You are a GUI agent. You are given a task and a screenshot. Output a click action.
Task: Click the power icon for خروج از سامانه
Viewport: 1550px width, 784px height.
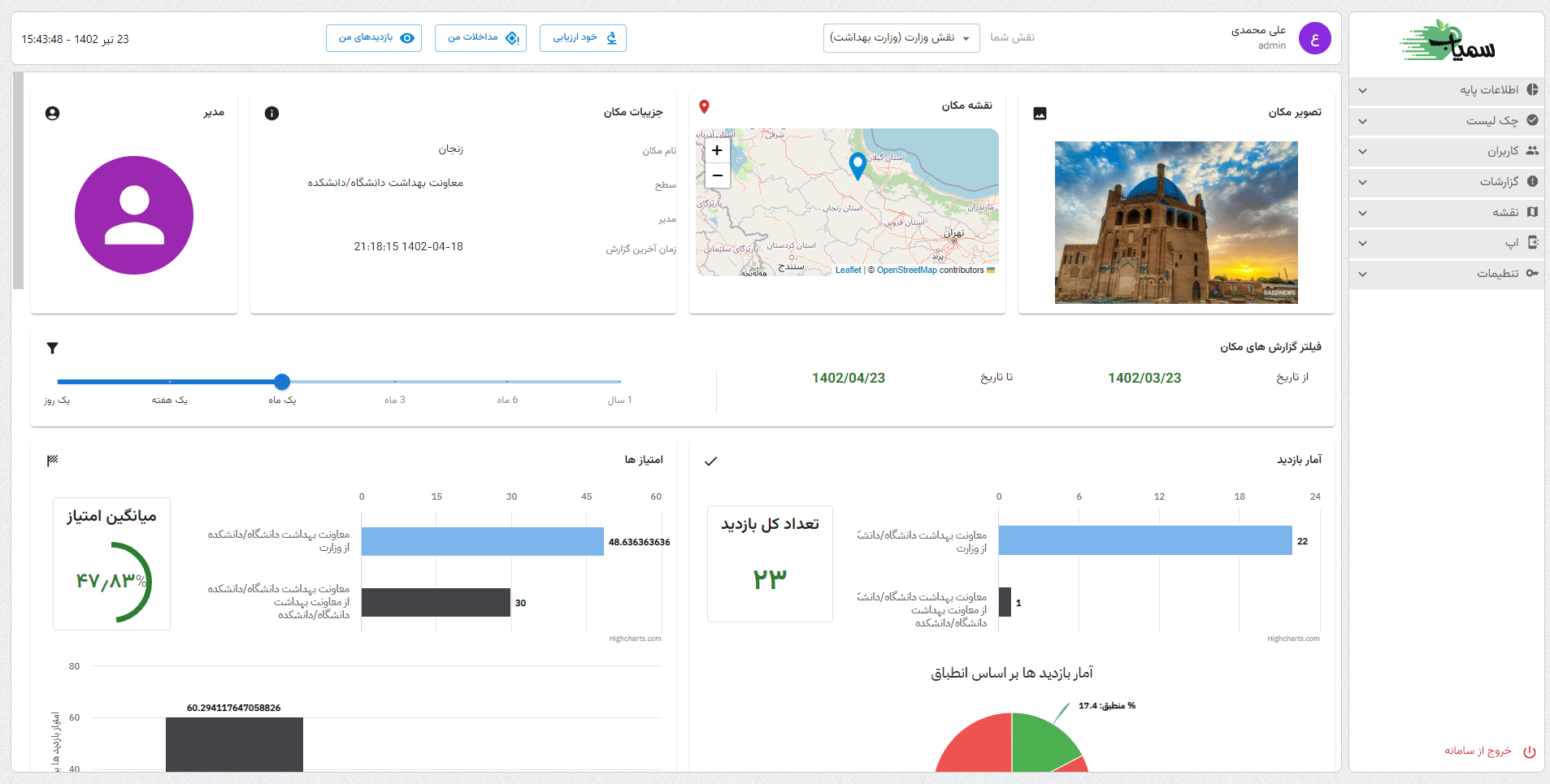[x=1529, y=752]
